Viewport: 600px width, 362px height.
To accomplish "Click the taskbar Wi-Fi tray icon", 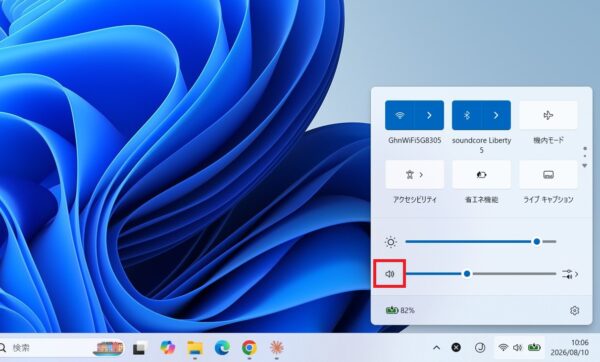I will coord(503,347).
